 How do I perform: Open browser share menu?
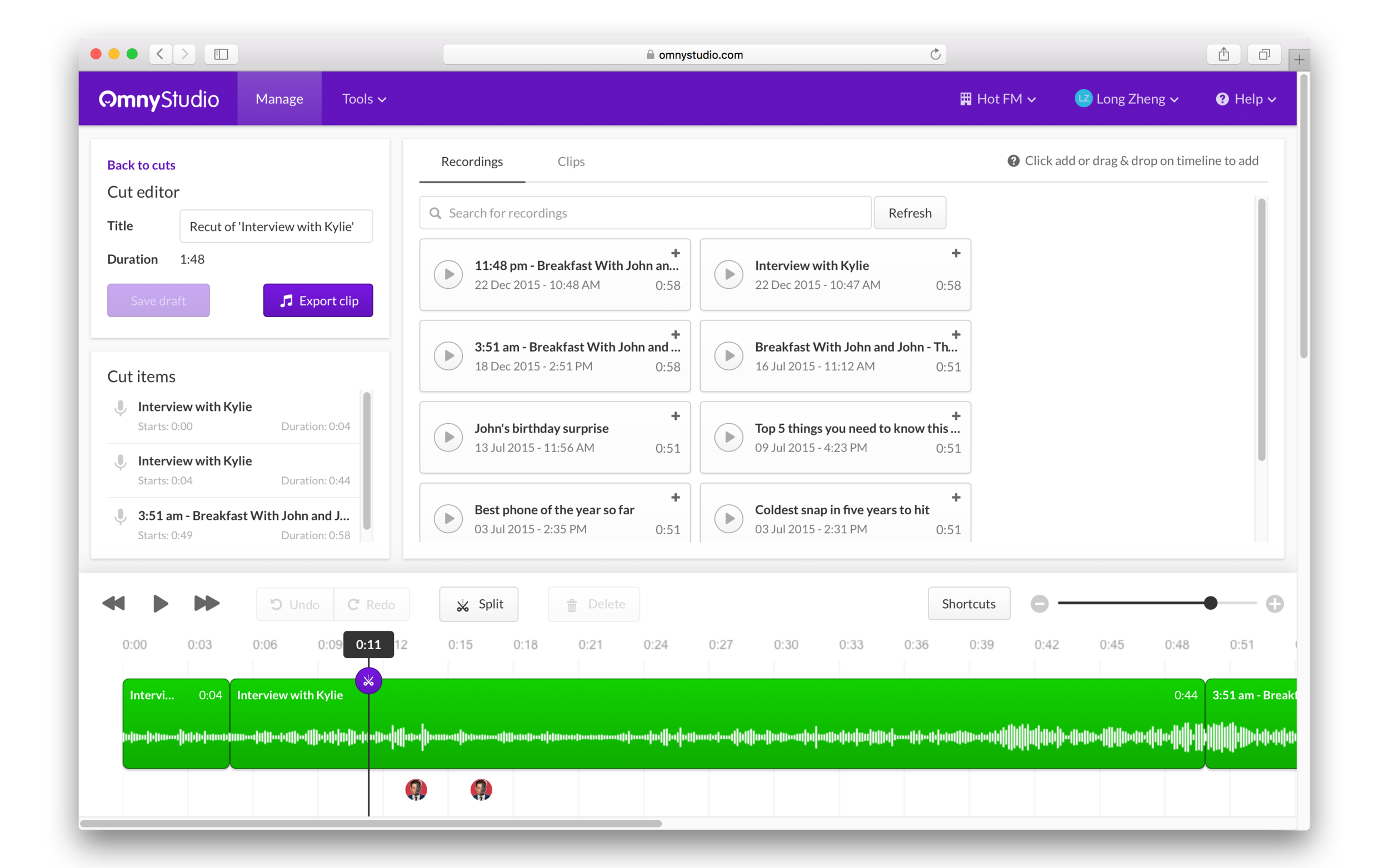point(1223,54)
